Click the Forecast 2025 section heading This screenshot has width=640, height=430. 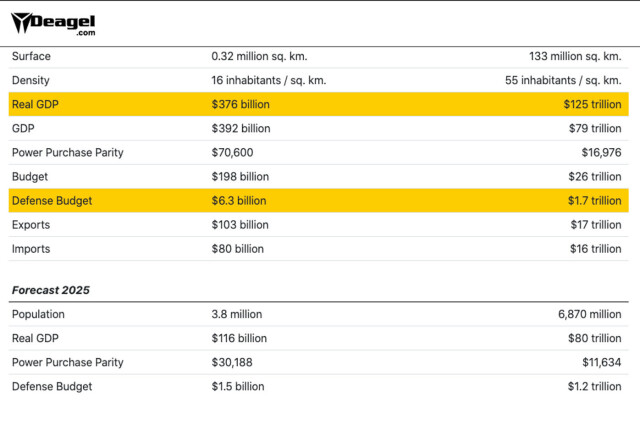pyautogui.click(x=51, y=290)
